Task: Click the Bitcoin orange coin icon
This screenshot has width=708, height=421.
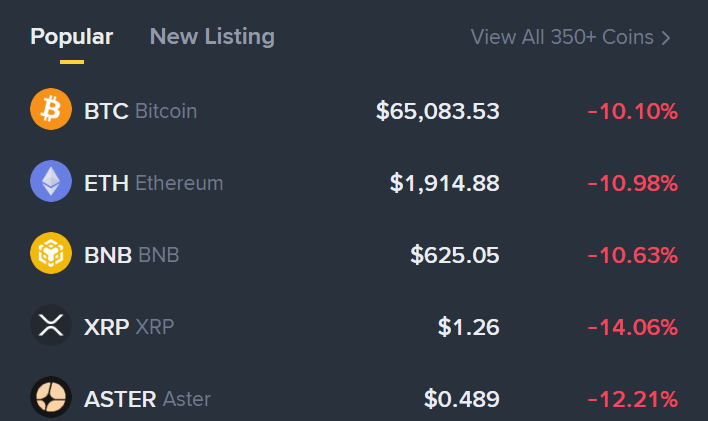Action: [x=50, y=110]
